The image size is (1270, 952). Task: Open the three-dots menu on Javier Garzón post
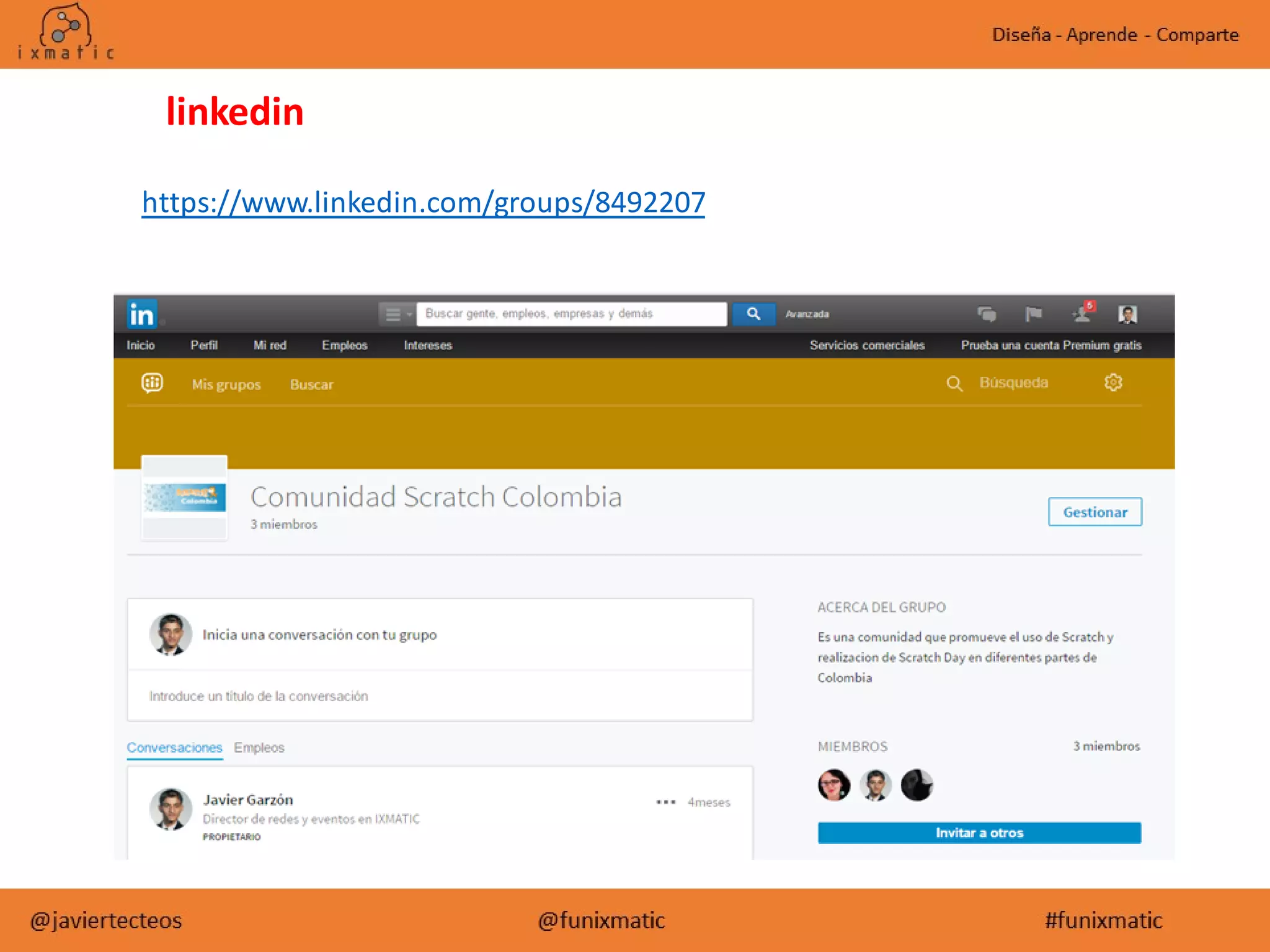click(x=666, y=802)
